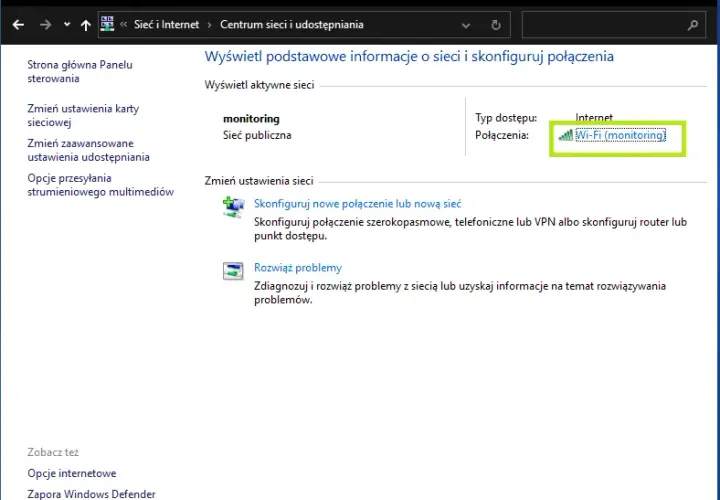Click the Wi-Fi signal strength icon
Image resolution: width=720 pixels, height=500 pixels.
(x=566, y=135)
